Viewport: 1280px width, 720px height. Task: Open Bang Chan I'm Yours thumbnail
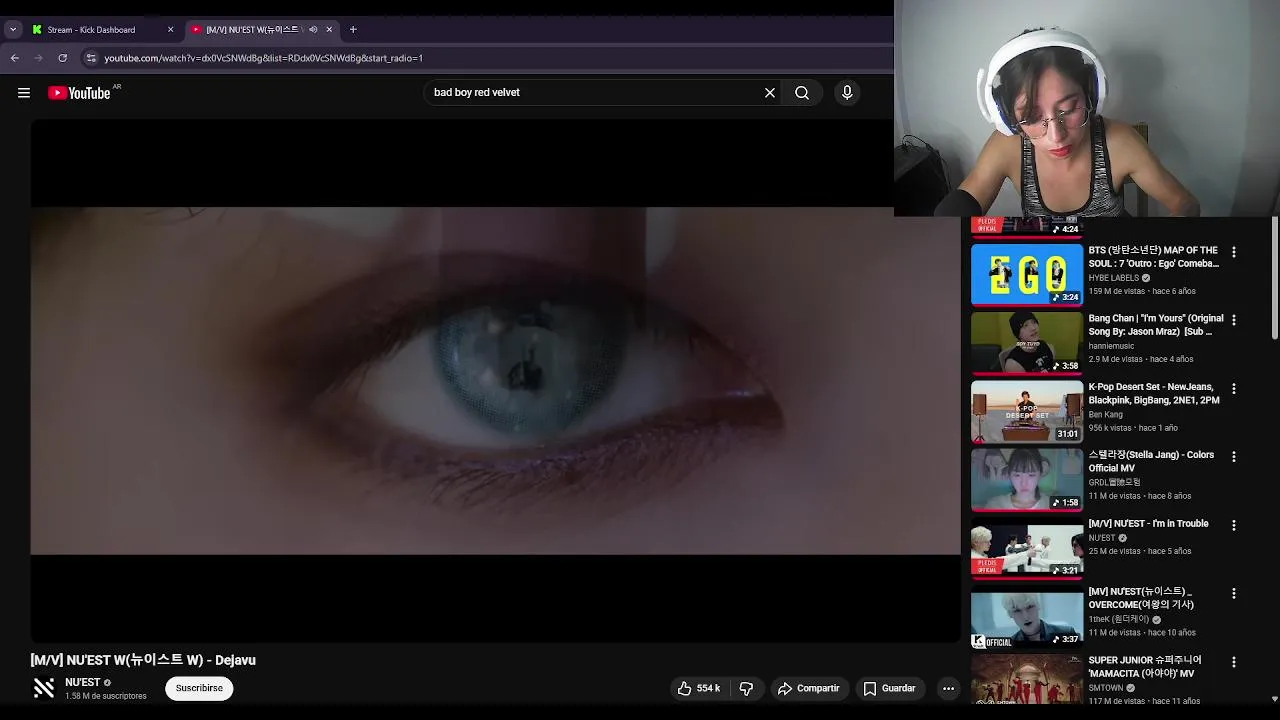click(x=1027, y=342)
